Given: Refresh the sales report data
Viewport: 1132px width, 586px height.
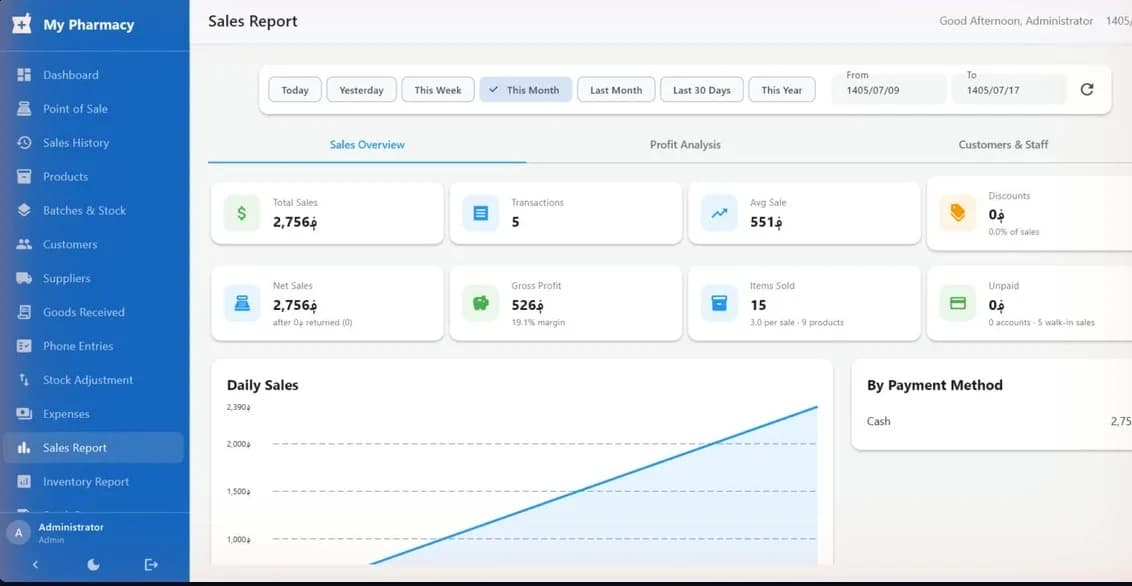Looking at the screenshot, I should coord(1087,89).
